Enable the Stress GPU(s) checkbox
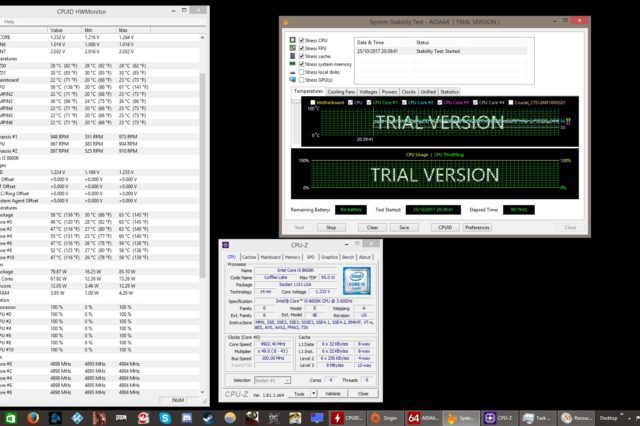Viewport: 640px width, 426px height. point(303,78)
